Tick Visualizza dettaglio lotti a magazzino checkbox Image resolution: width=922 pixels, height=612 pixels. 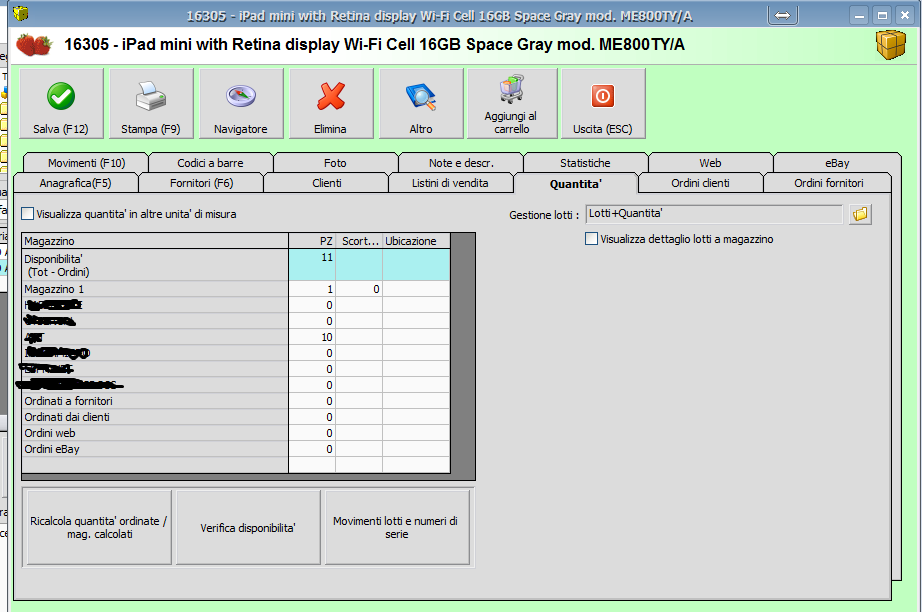592,239
